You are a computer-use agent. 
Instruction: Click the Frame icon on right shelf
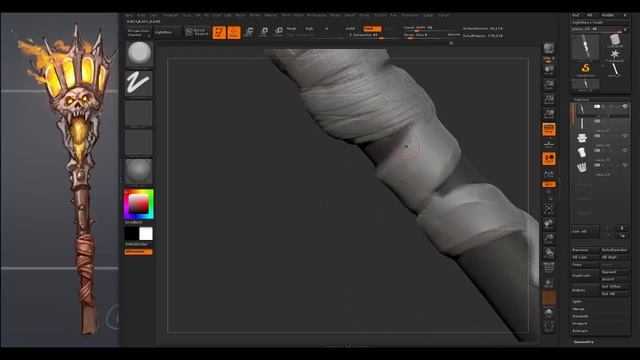[549, 210]
